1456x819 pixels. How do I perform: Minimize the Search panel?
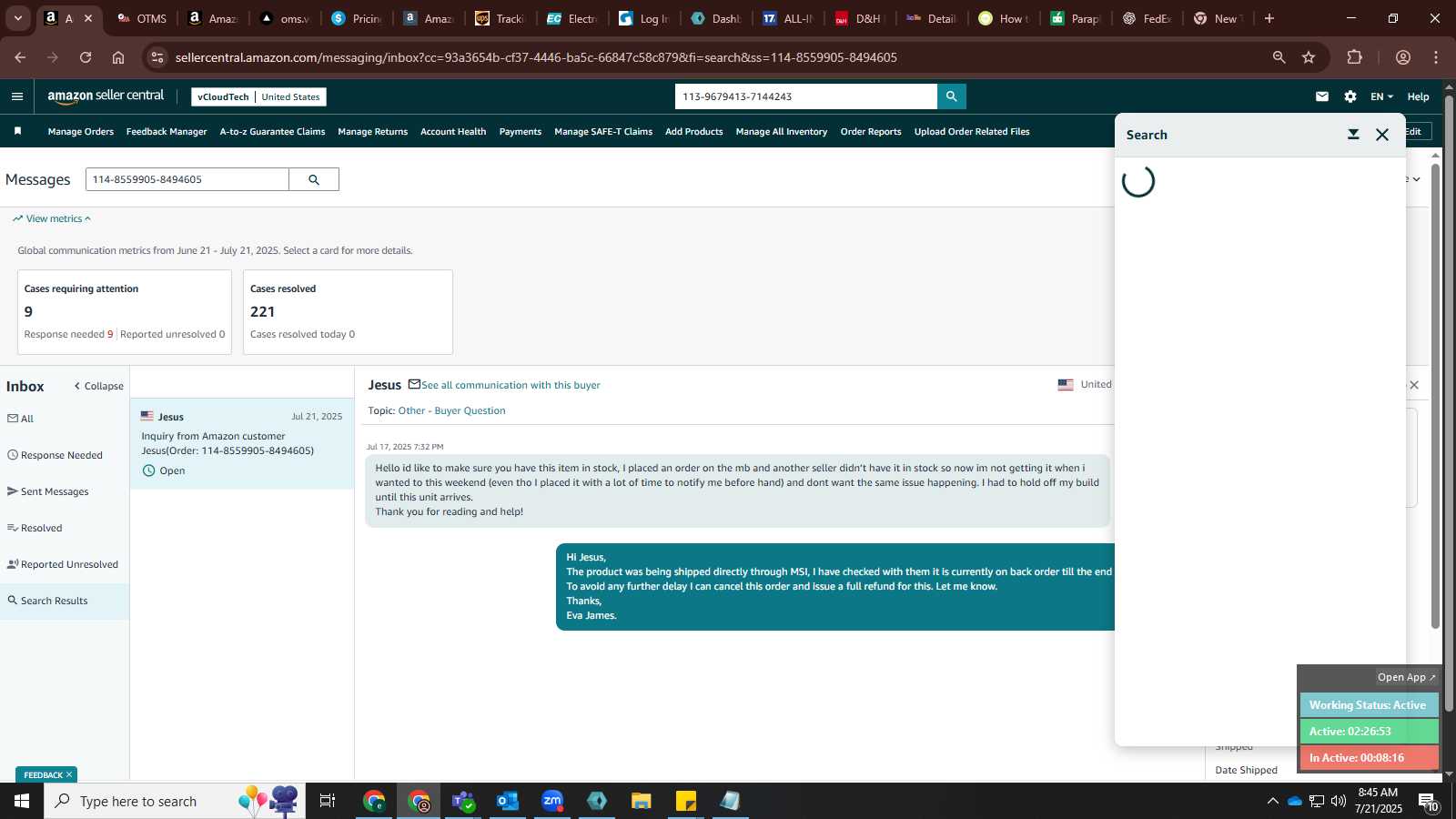coord(1353,135)
